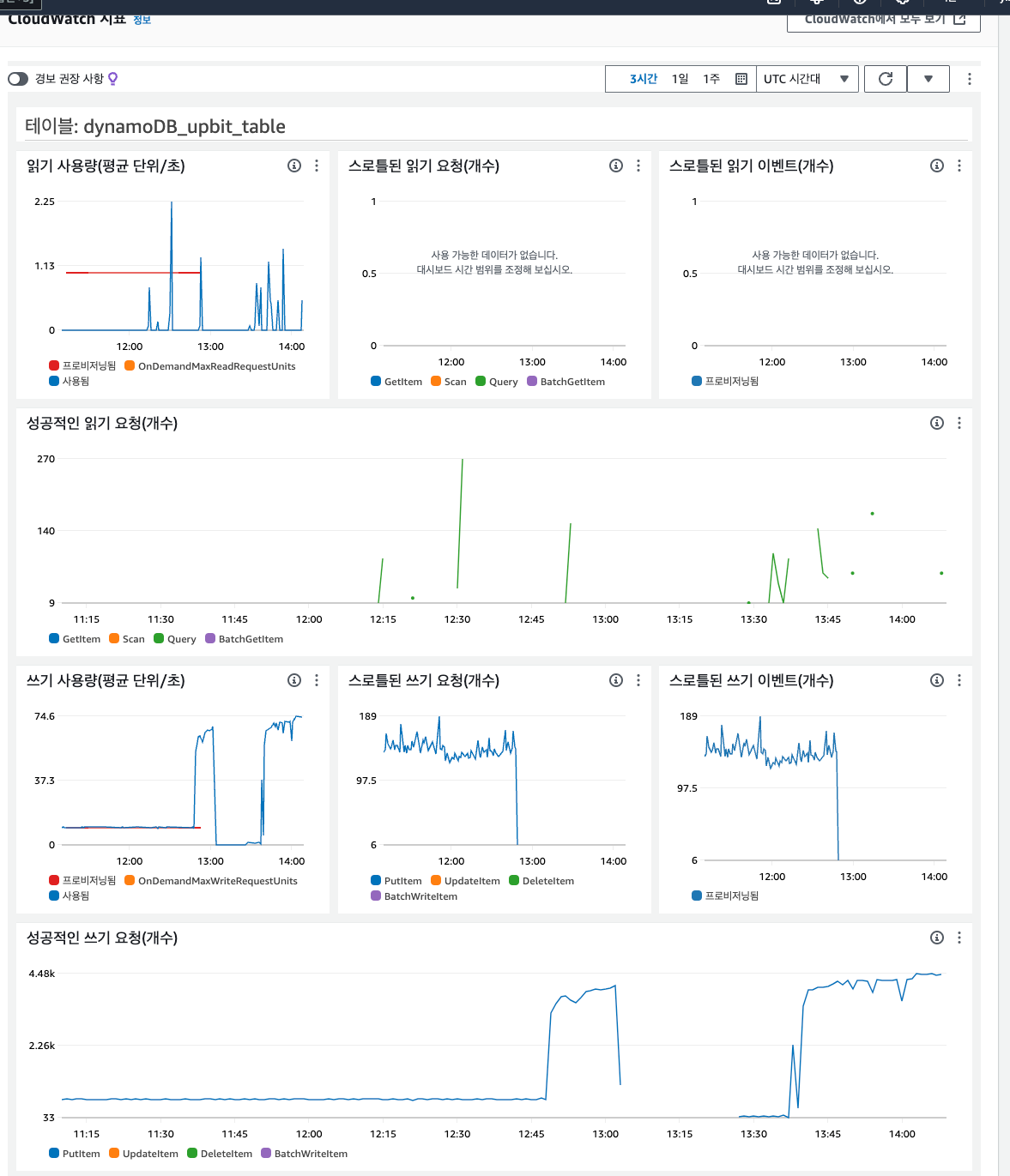Open info for 성공적인 읽기 요청 chart
Screen dimensions: 1010x1176
coord(937,423)
